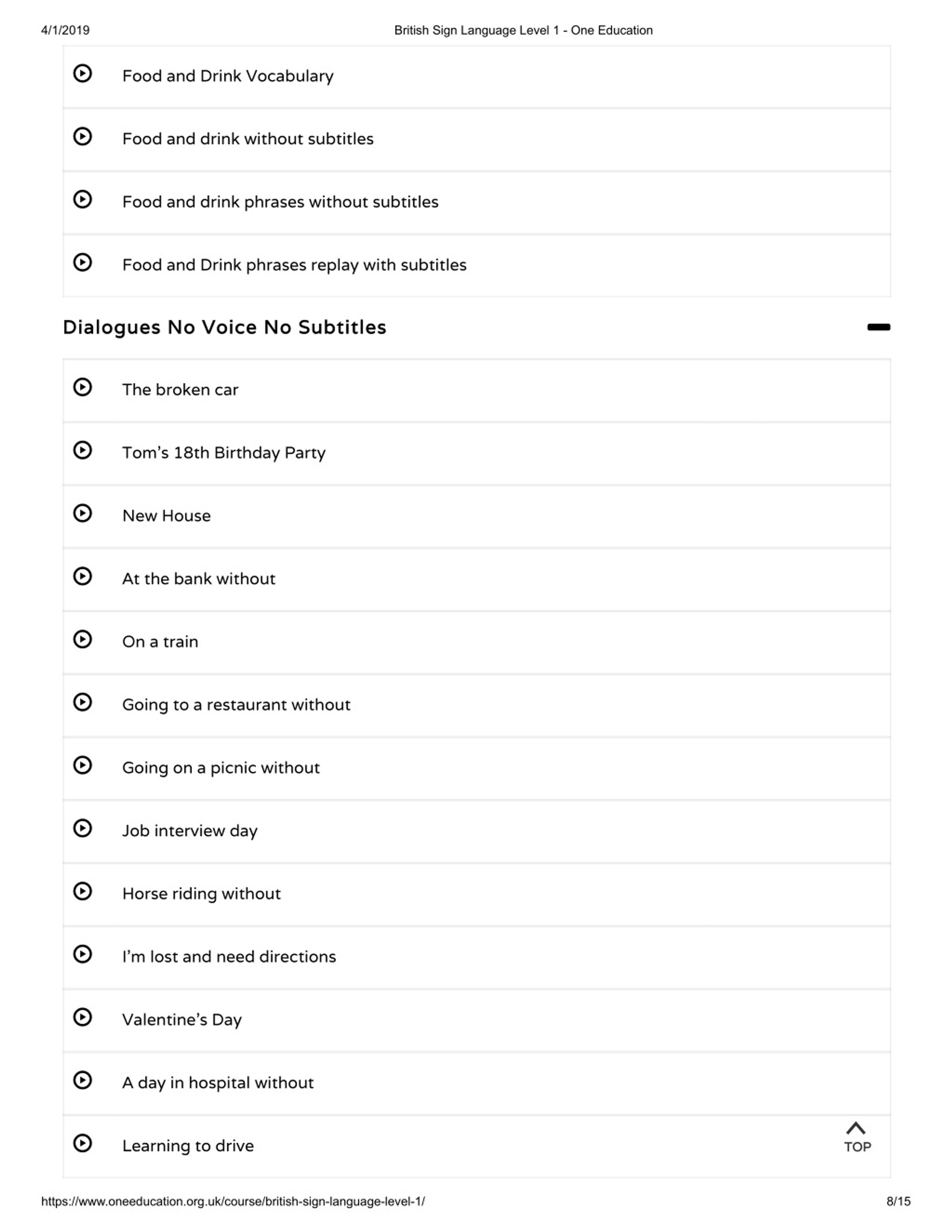Open Going on a picnic without lesson
This screenshot has height=1232, width=952.
coord(477,768)
